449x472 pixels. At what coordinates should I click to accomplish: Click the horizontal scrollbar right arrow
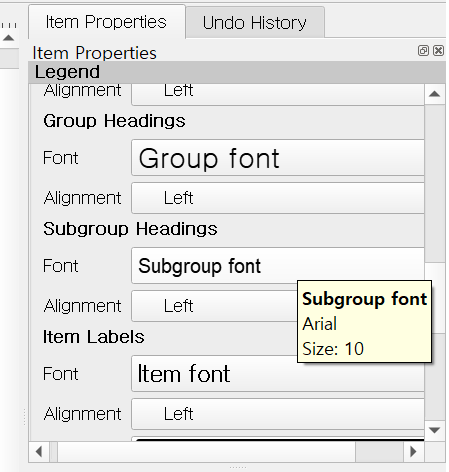[414, 452]
